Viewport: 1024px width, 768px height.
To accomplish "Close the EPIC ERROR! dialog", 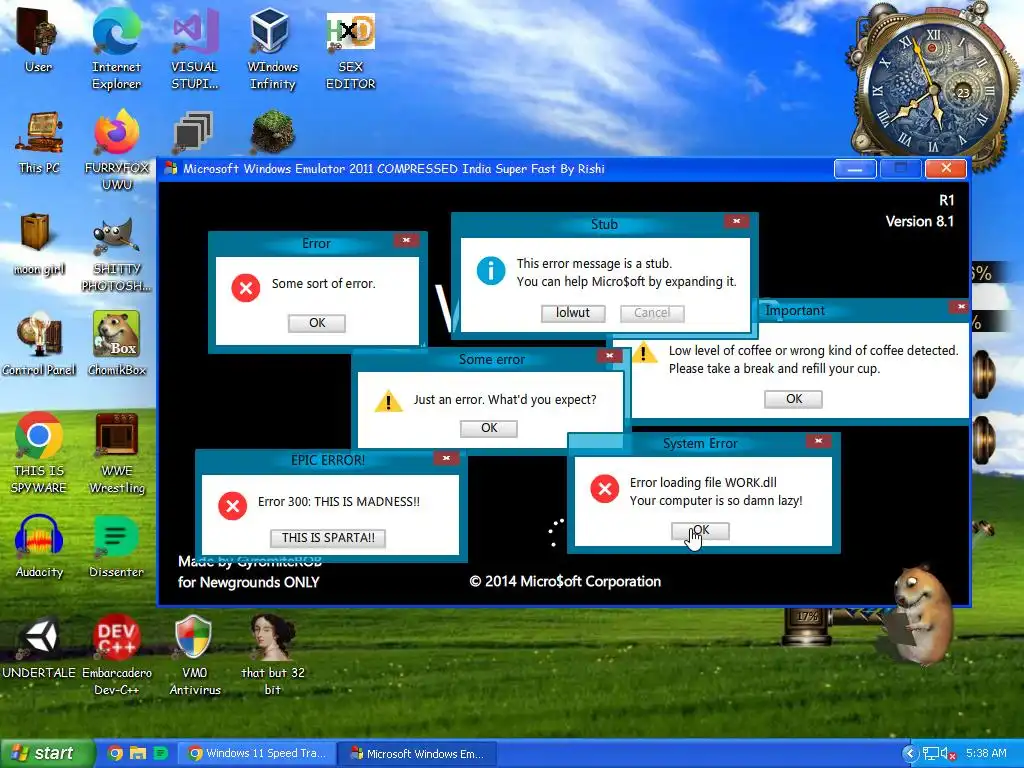I will tap(447, 458).
